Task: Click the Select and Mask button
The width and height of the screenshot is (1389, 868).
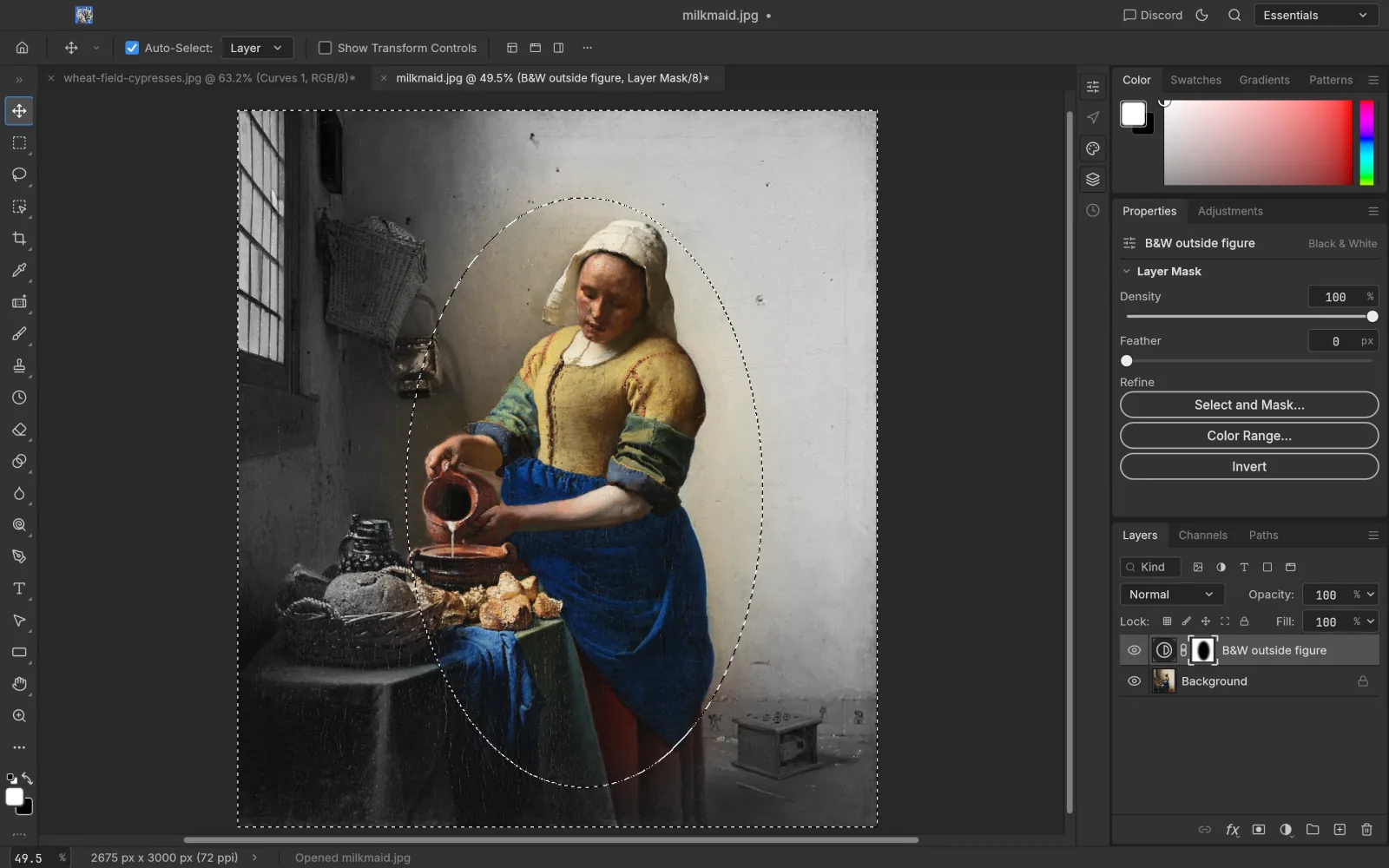Action: click(x=1249, y=404)
